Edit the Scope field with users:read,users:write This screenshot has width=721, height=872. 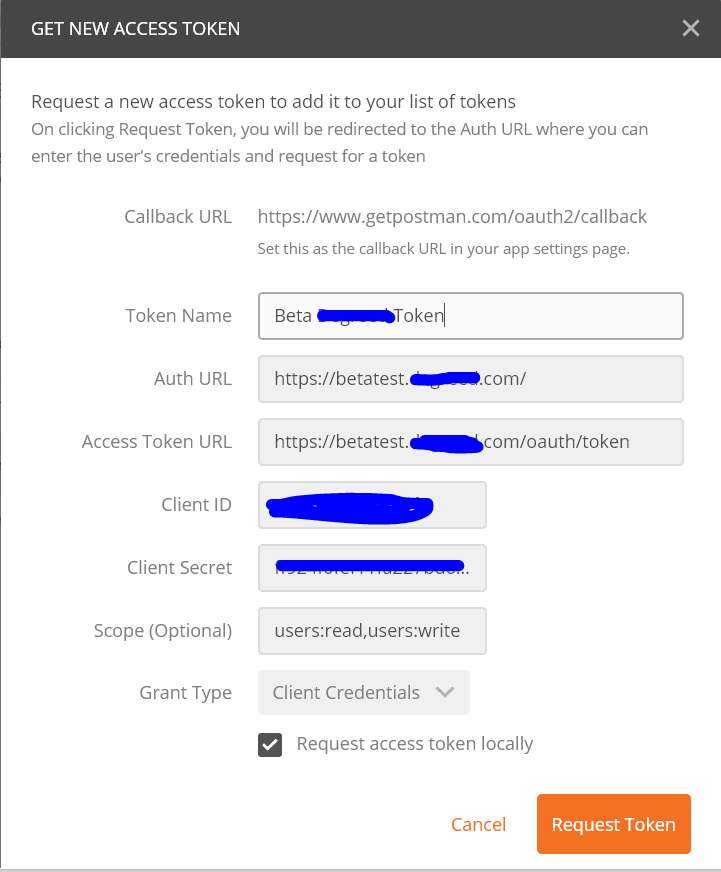[x=372, y=631]
